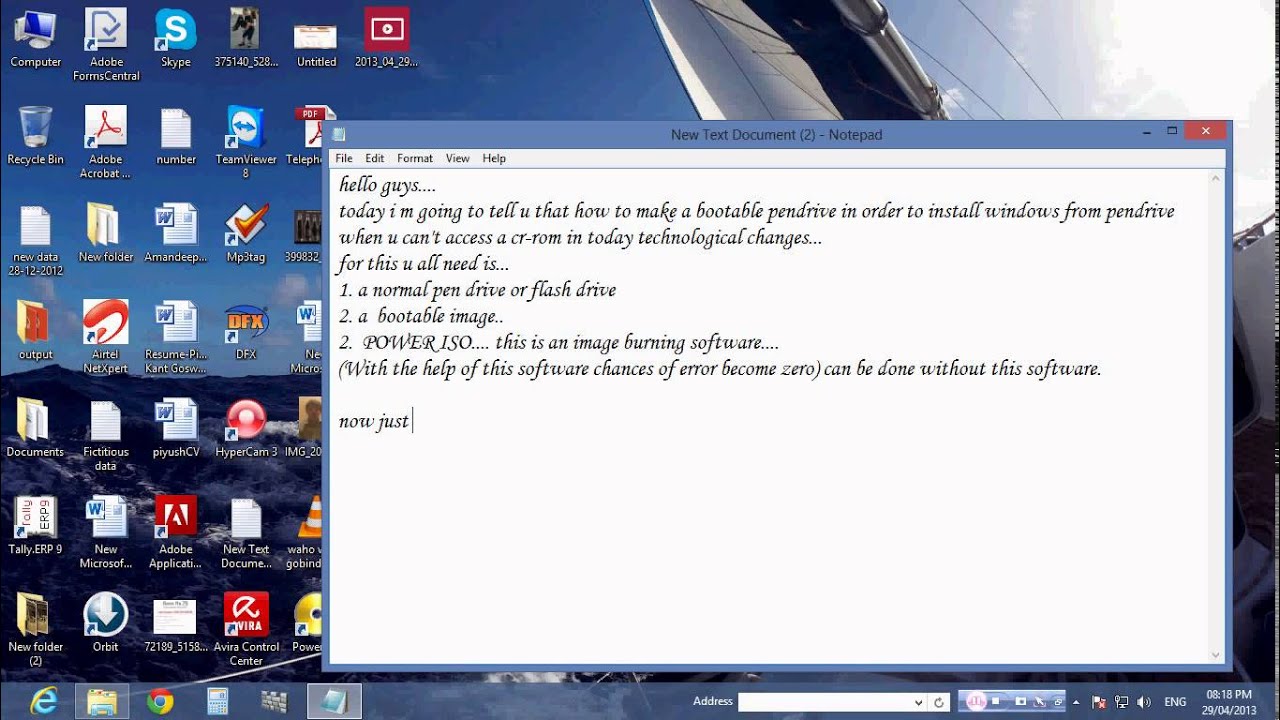Select the 'New folder (2)' desktop folder
1280x720 pixels.
pyautogui.click(x=36, y=629)
